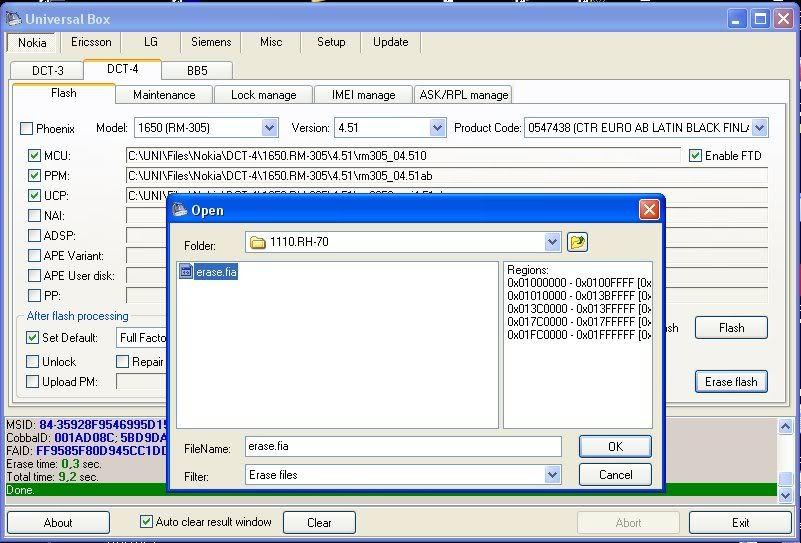Enable the APE Variant checkbox
Viewport: 801px width, 543px height.
[x=34, y=255]
